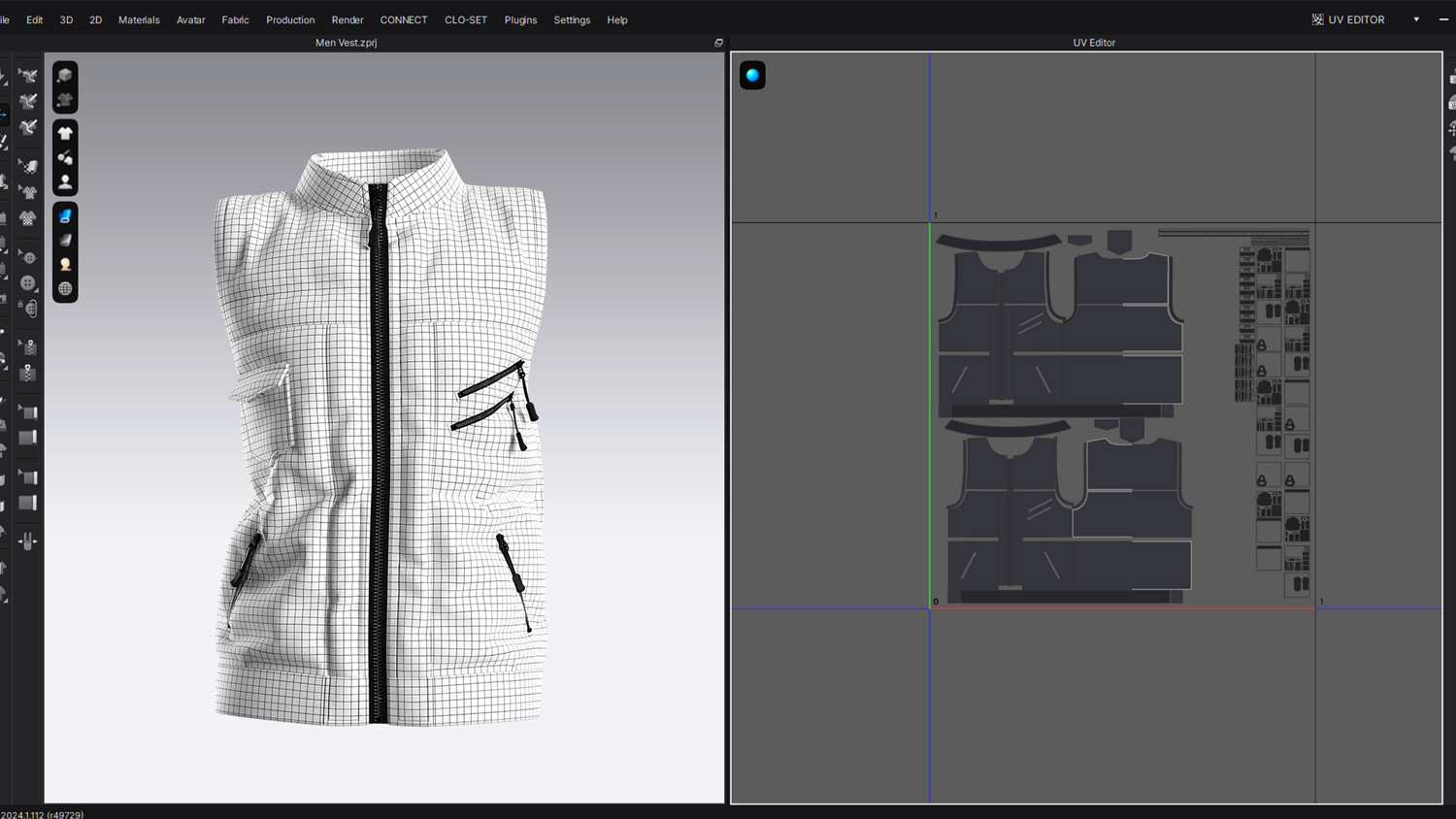Click the UV Editor panel title
The image size is (1456, 819).
pos(1094,43)
